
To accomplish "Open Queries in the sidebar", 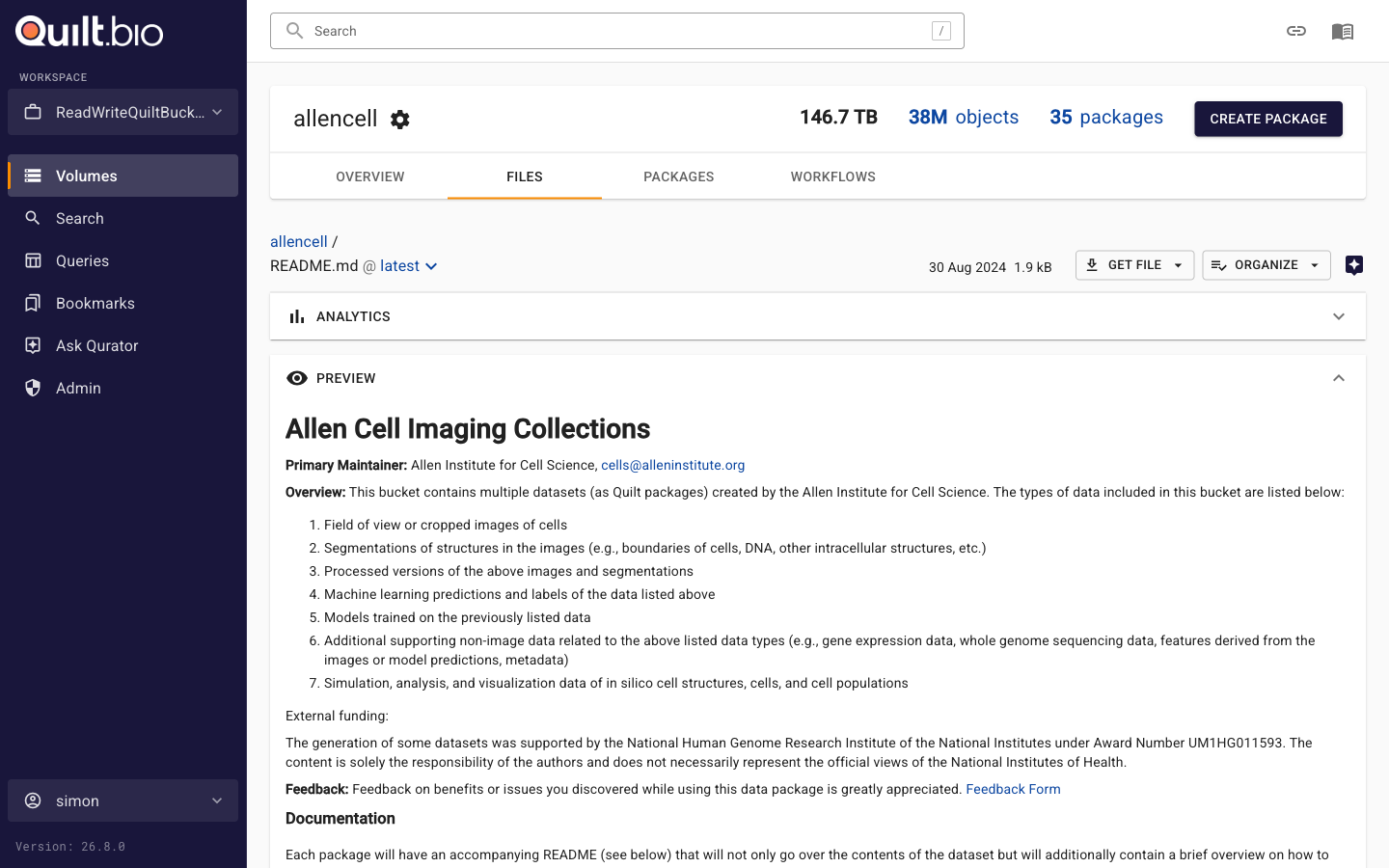I will (123, 260).
